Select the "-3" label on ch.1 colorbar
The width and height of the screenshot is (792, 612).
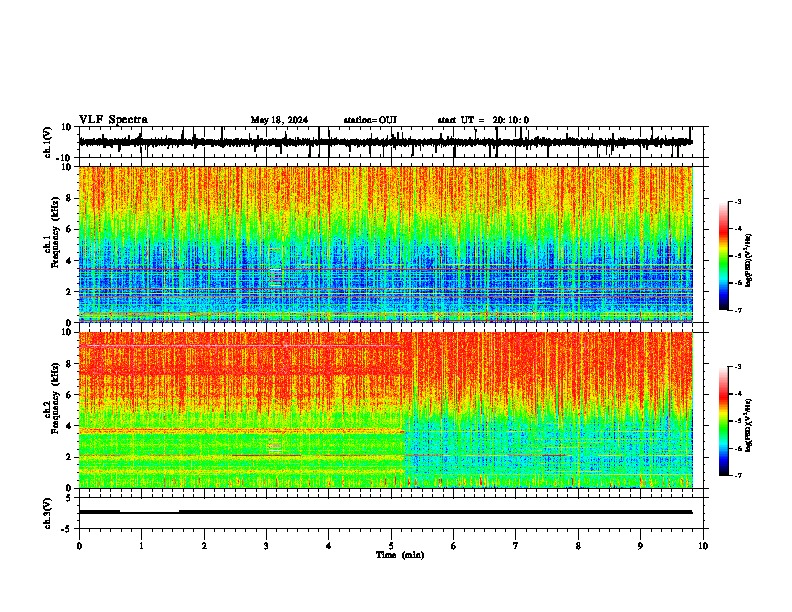pyautogui.click(x=738, y=201)
